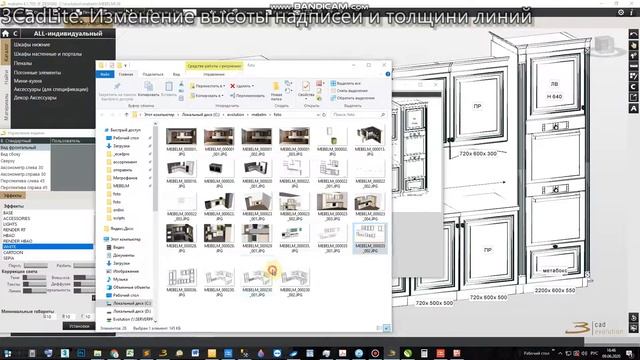Click the Переименовать button
The image size is (640, 360).
point(247,96)
